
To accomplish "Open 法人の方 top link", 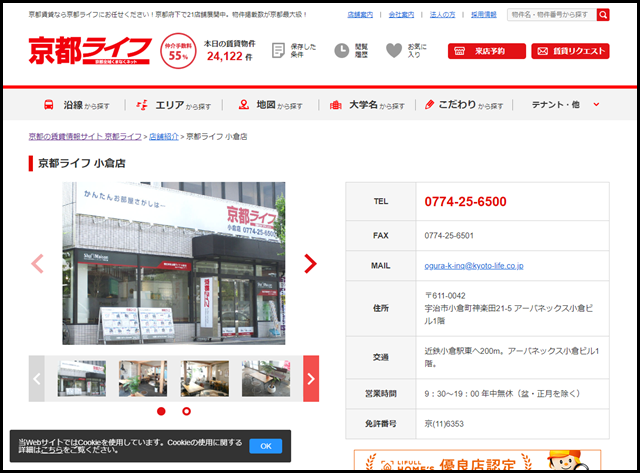I will pos(442,15).
